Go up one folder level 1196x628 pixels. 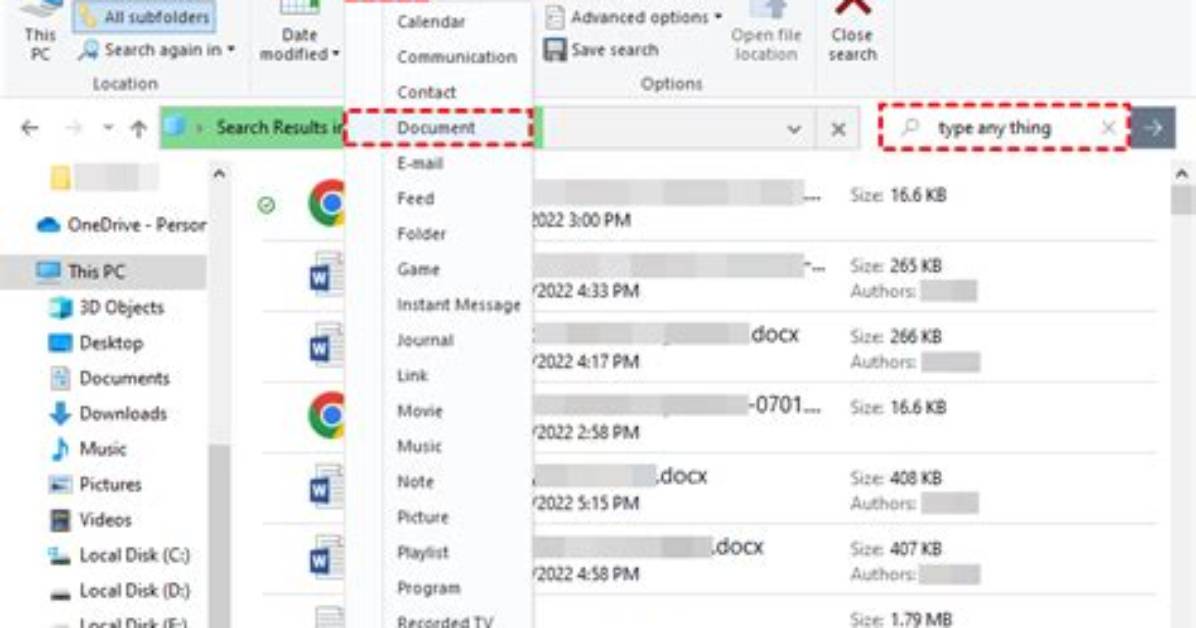[x=138, y=128]
